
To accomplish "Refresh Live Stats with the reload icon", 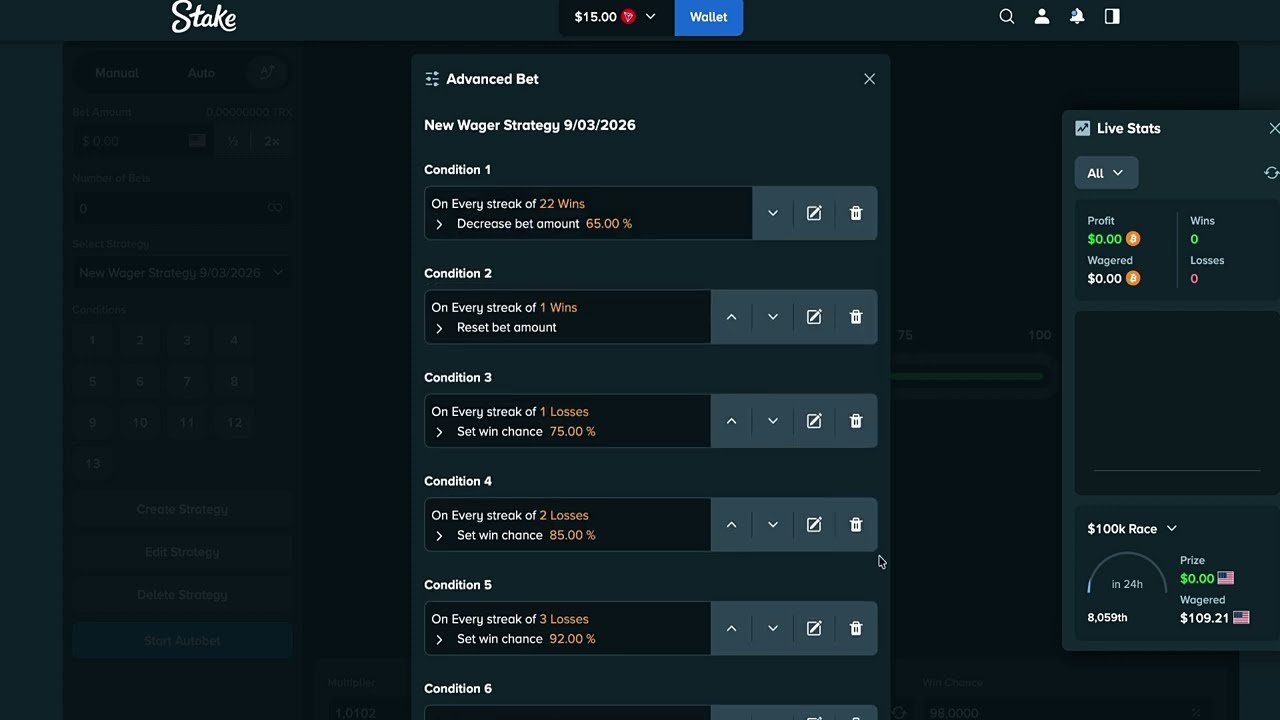I will click(1271, 173).
